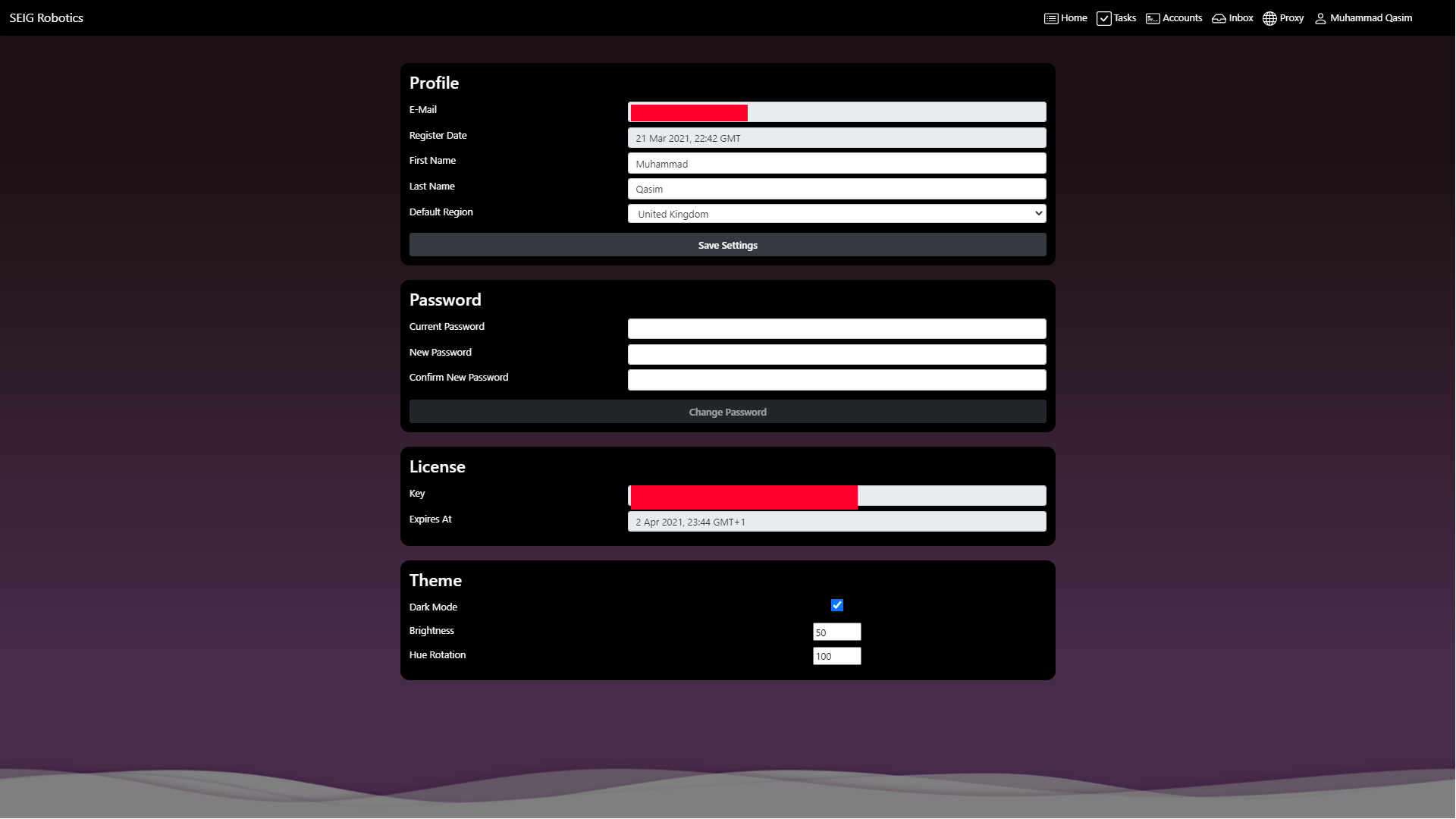This screenshot has width=1456, height=819.
Task: Click into the First Name field
Action: click(836, 164)
